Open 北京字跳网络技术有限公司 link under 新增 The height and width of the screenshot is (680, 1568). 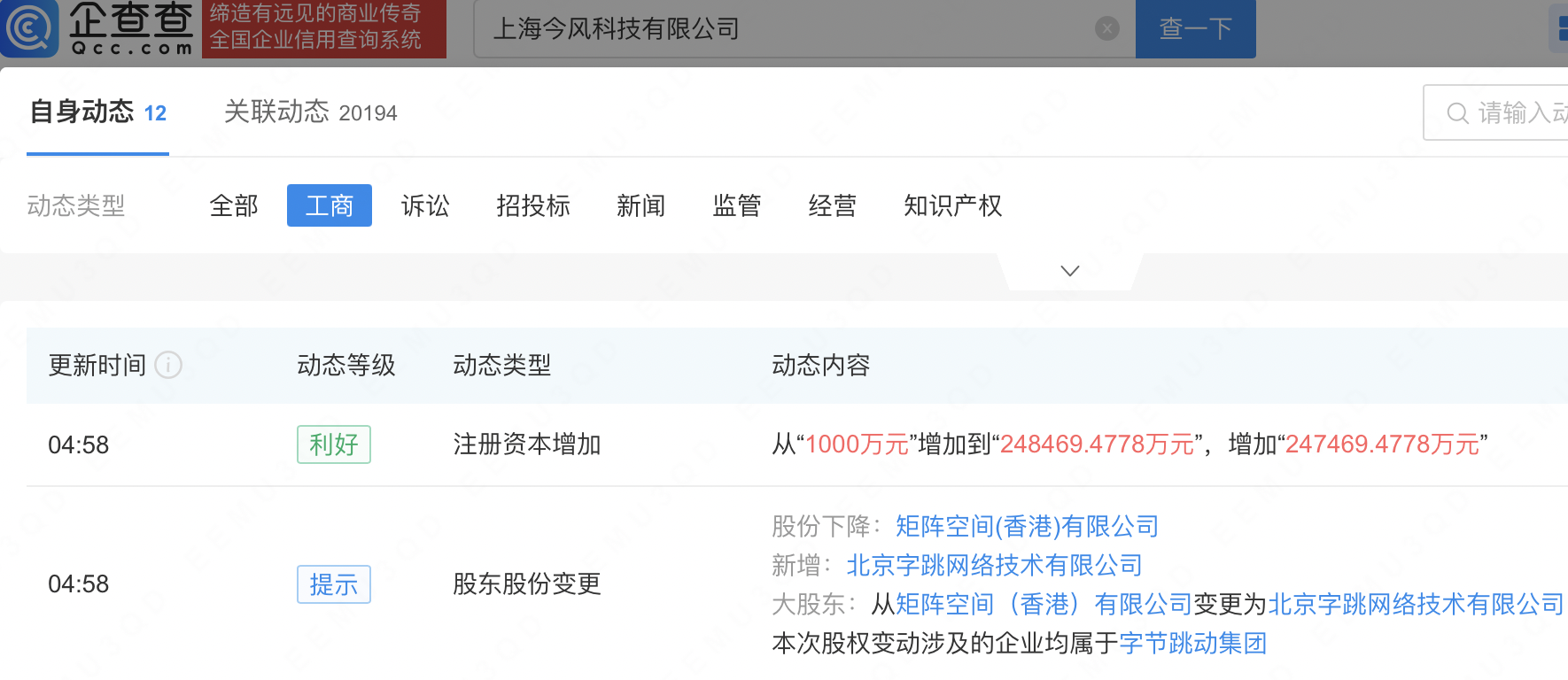[994, 565]
